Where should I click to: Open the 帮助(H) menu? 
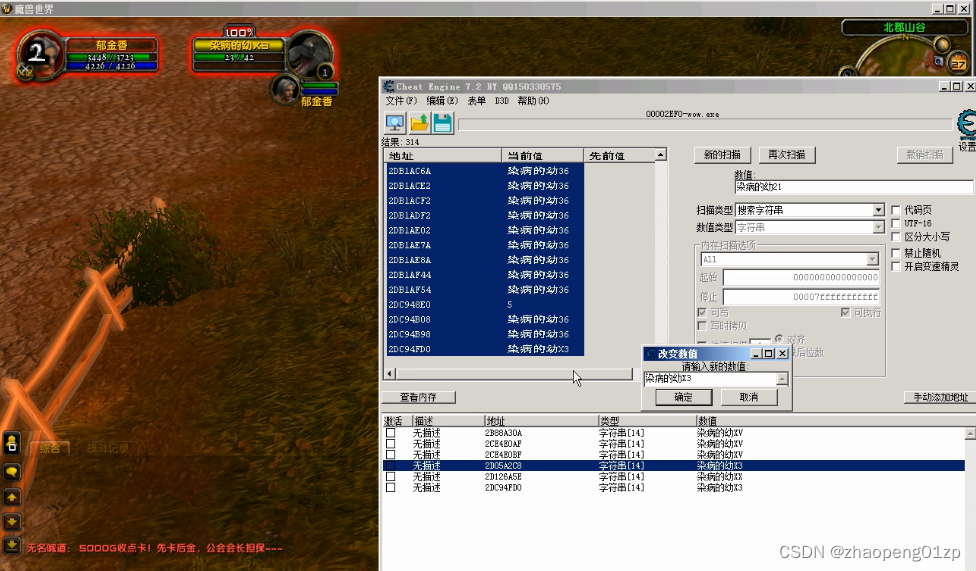click(x=533, y=101)
